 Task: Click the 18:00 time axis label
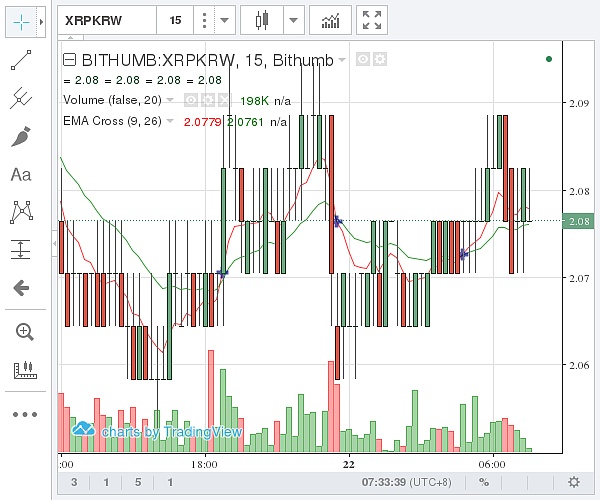(x=204, y=464)
